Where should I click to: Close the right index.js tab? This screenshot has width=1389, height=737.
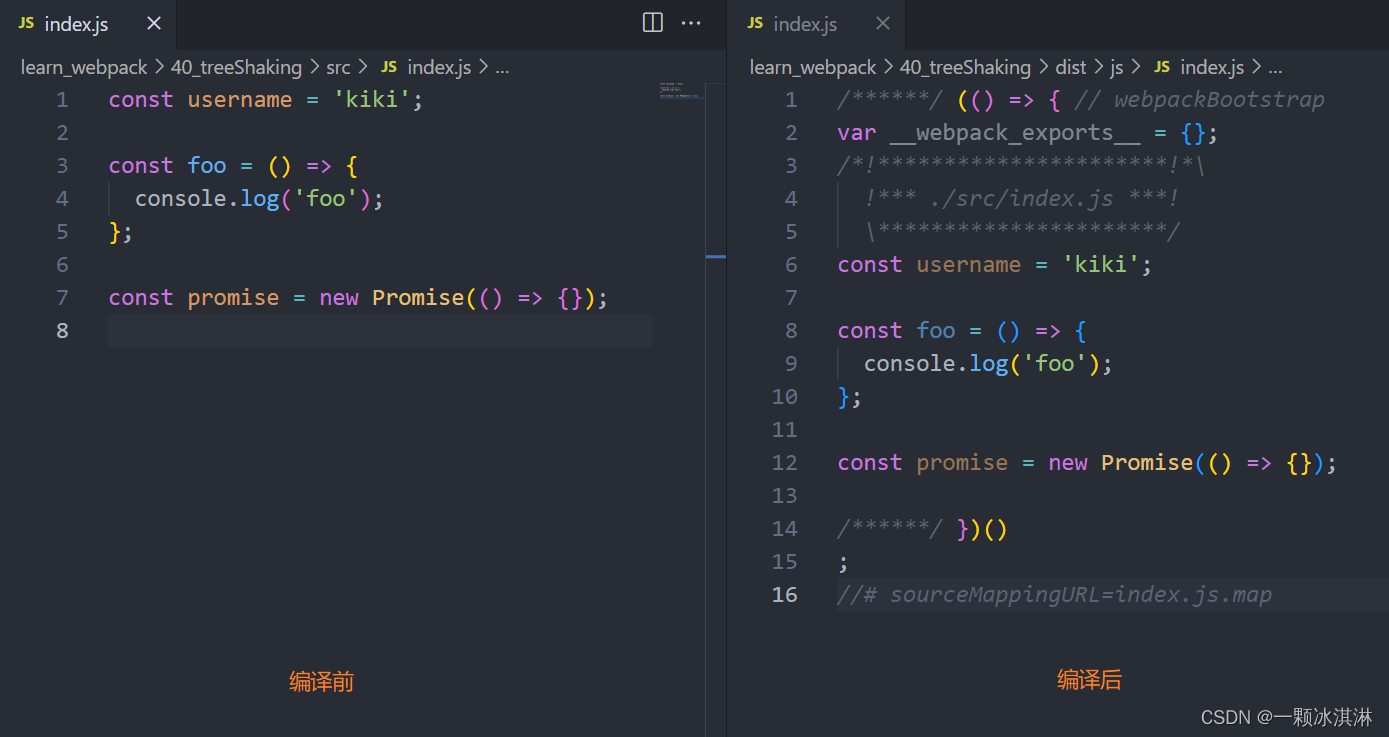pyautogui.click(x=882, y=24)
